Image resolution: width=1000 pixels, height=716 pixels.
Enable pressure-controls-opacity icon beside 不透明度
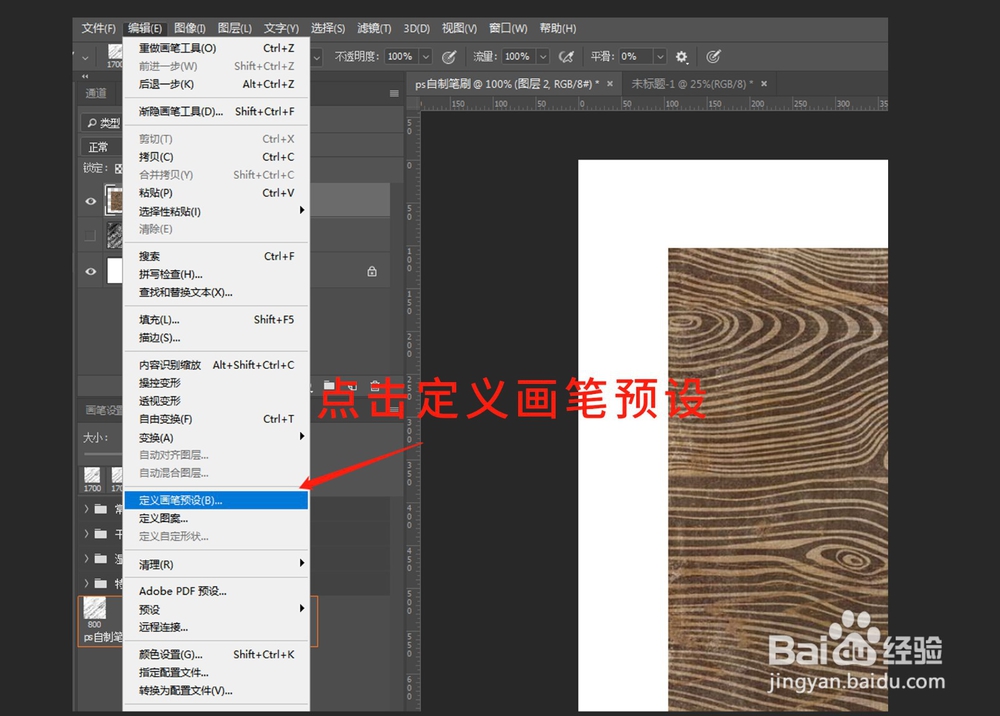tap(449, 57)
